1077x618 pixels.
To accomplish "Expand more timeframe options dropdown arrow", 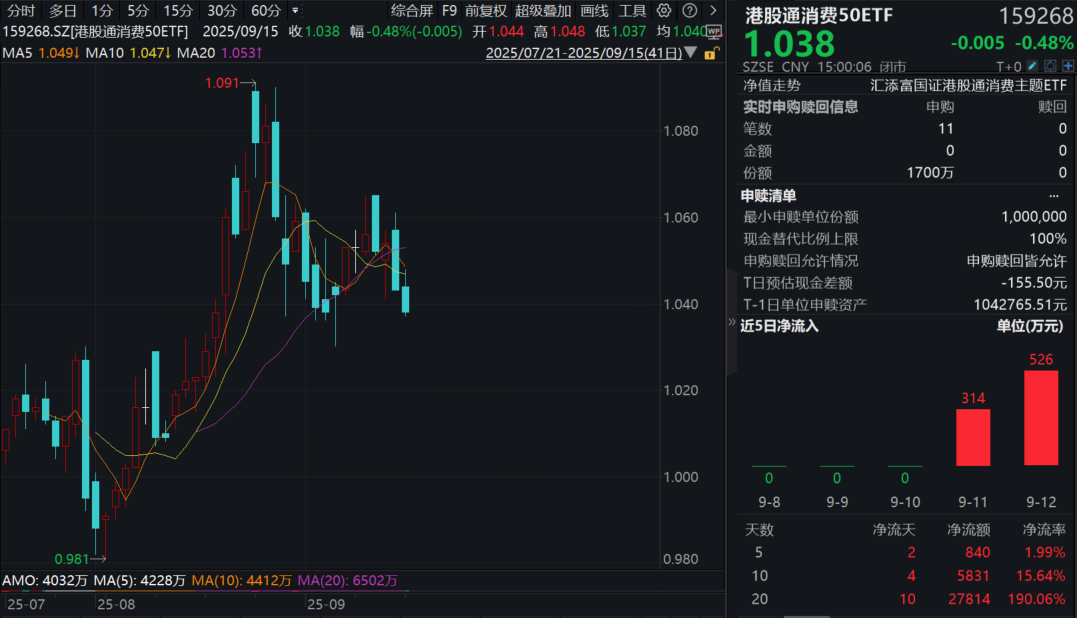I will click(294, 11).
